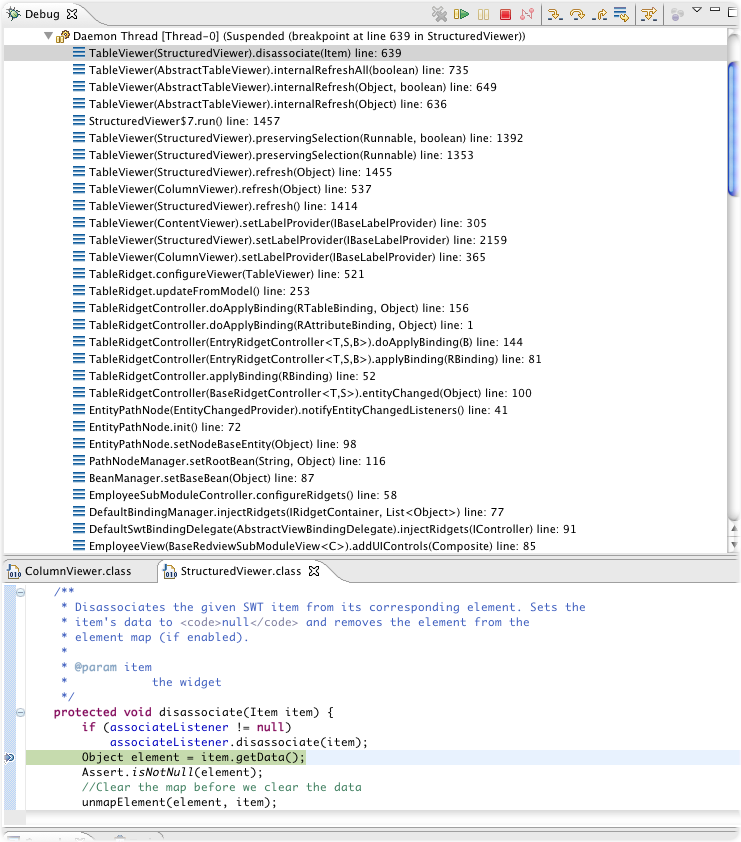Open the Debug view menu triangle
Viewport: 741px width, 842px height.
tap(697, 10)
